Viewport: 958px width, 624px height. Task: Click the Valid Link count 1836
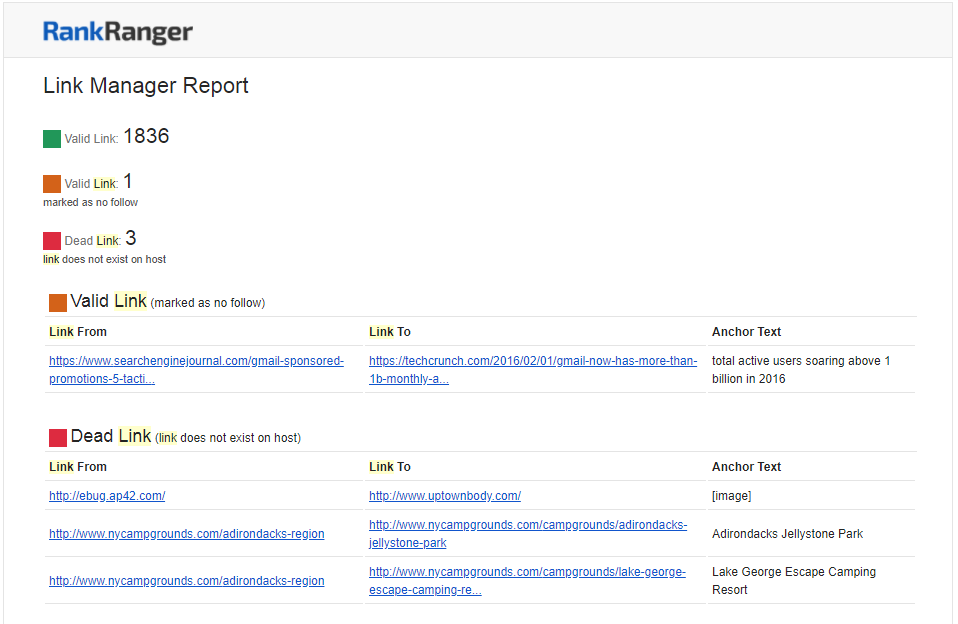pos(146,137)
